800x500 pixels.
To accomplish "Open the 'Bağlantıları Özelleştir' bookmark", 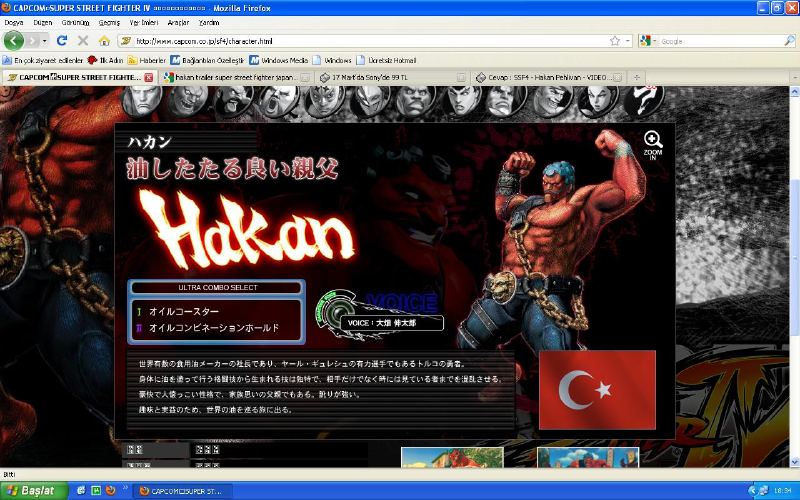I will click(x=208, y=60).
